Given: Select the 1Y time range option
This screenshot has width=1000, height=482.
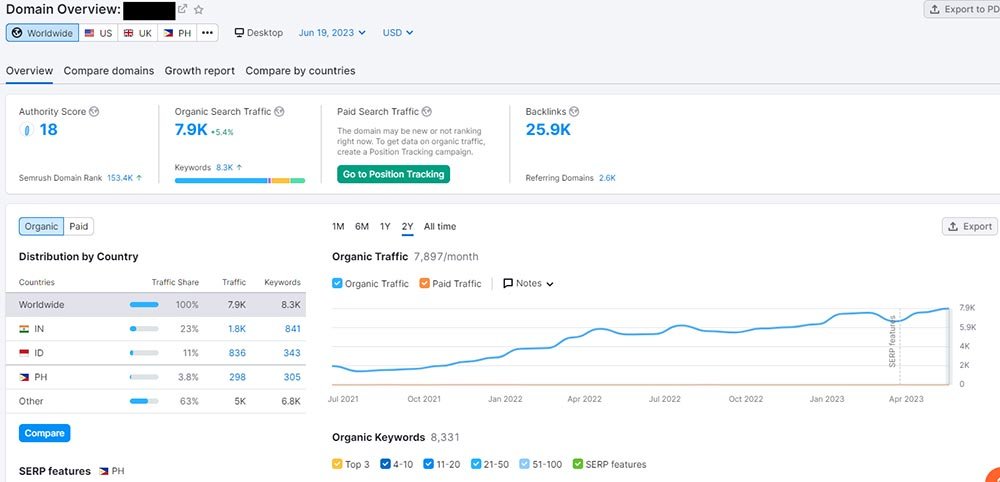Looking at the screenshot, I should 385,227.
